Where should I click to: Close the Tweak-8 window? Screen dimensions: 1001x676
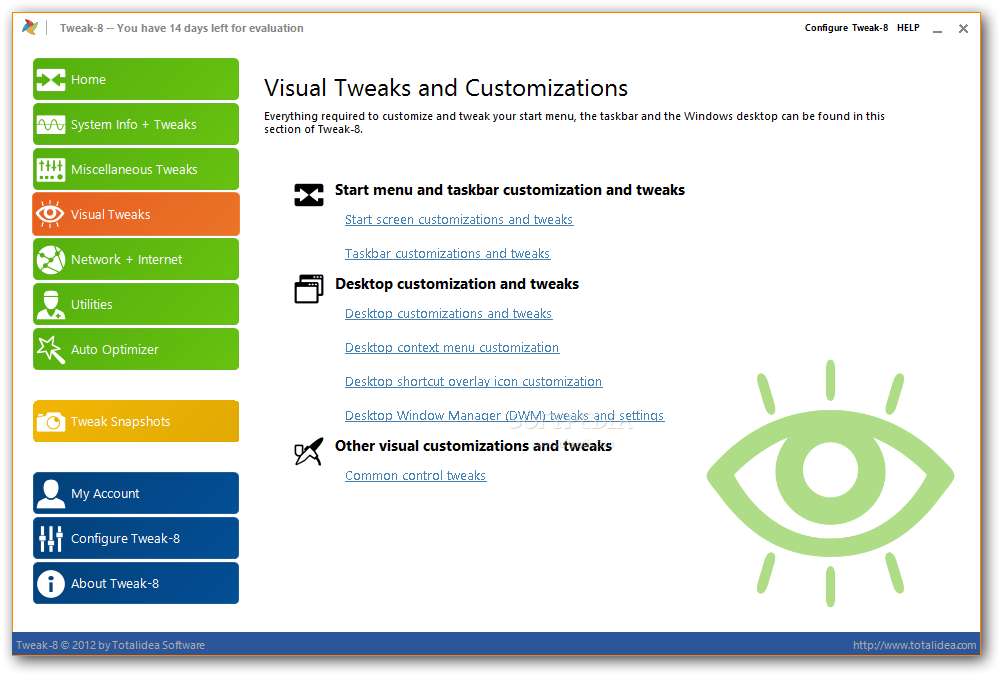(x=963, y=28)
